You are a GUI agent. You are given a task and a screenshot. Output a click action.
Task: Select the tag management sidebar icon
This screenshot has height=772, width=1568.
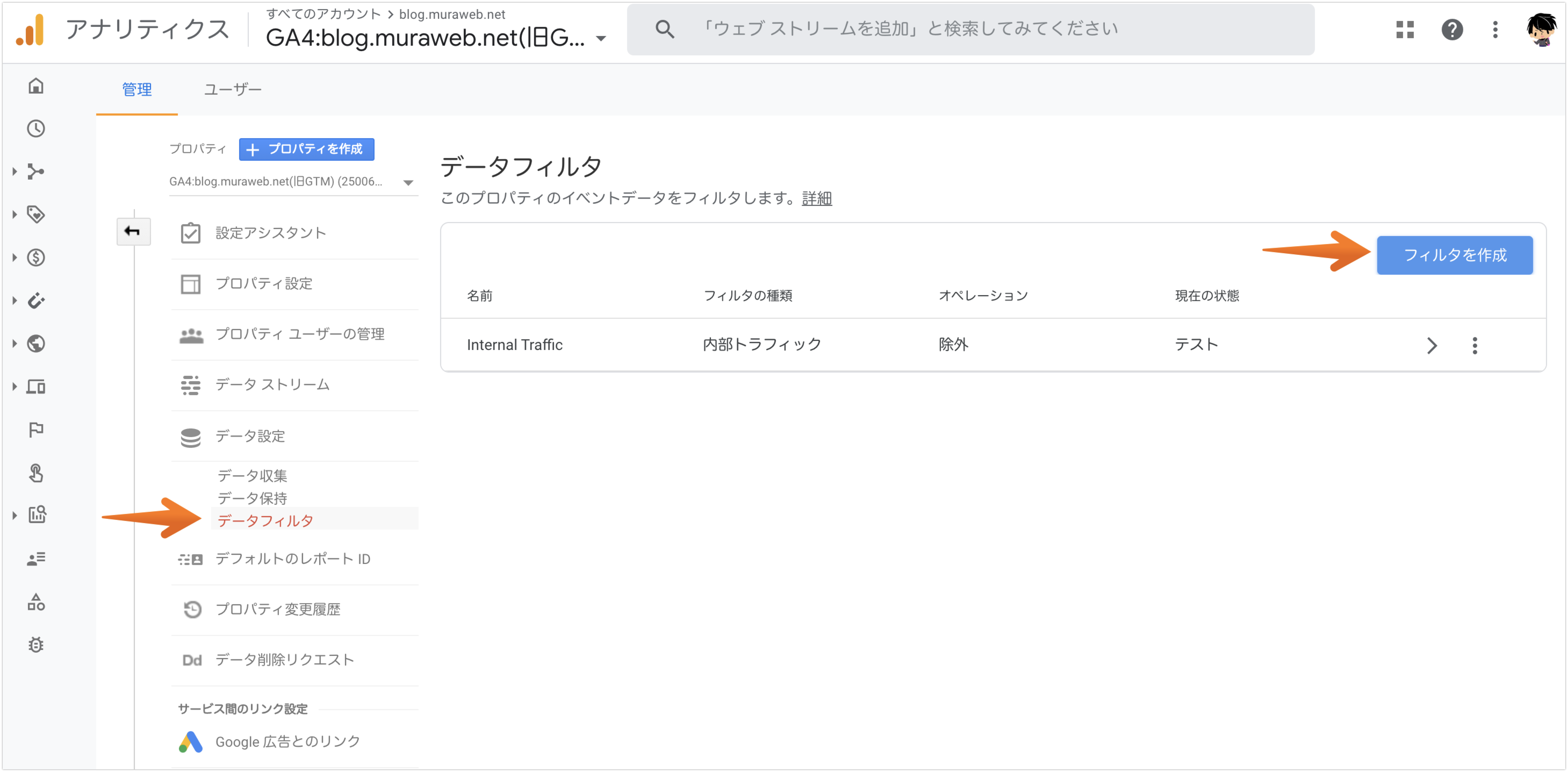tap(36, 214)
